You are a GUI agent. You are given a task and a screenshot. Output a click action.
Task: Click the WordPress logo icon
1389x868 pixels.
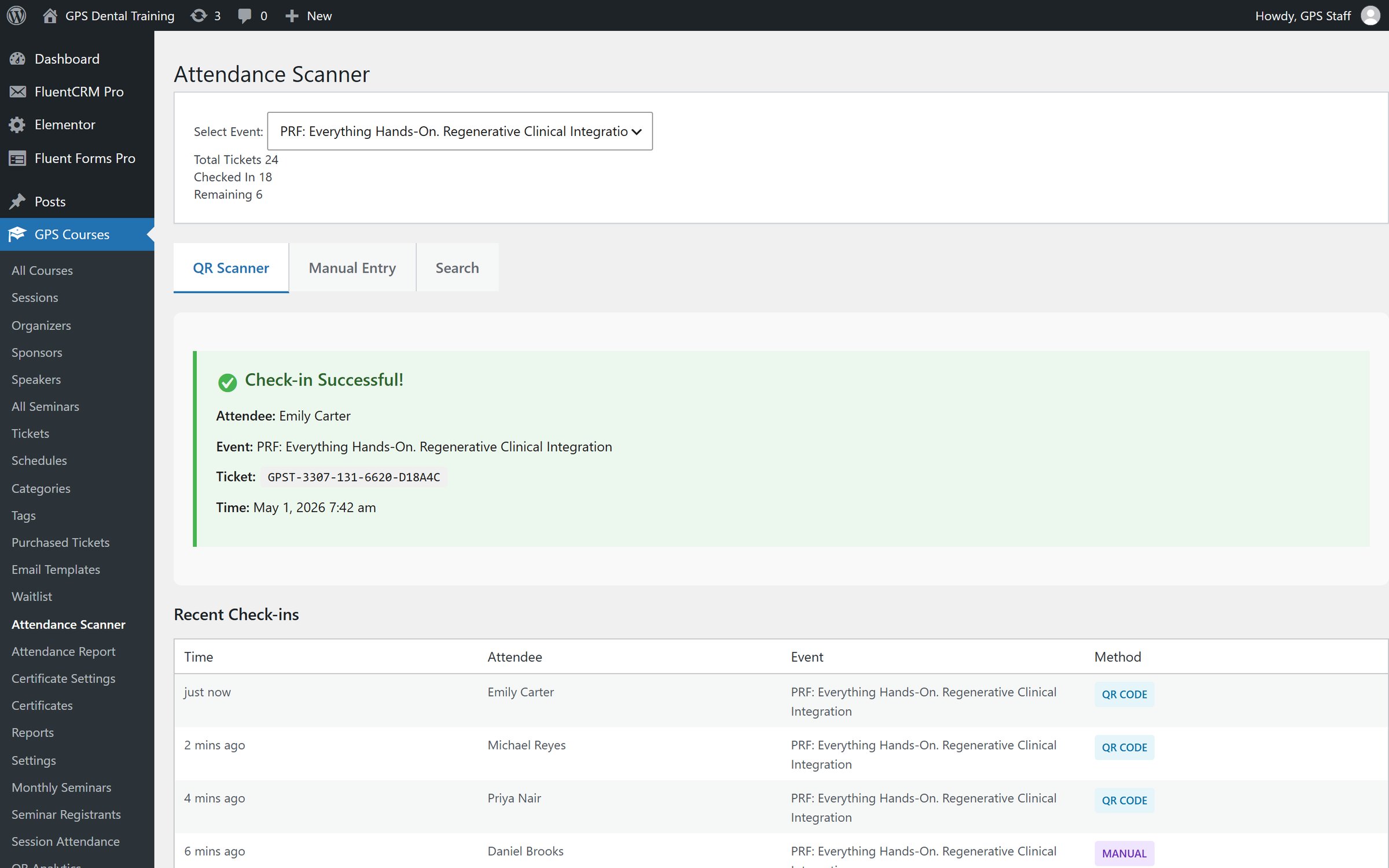point(17,16)
